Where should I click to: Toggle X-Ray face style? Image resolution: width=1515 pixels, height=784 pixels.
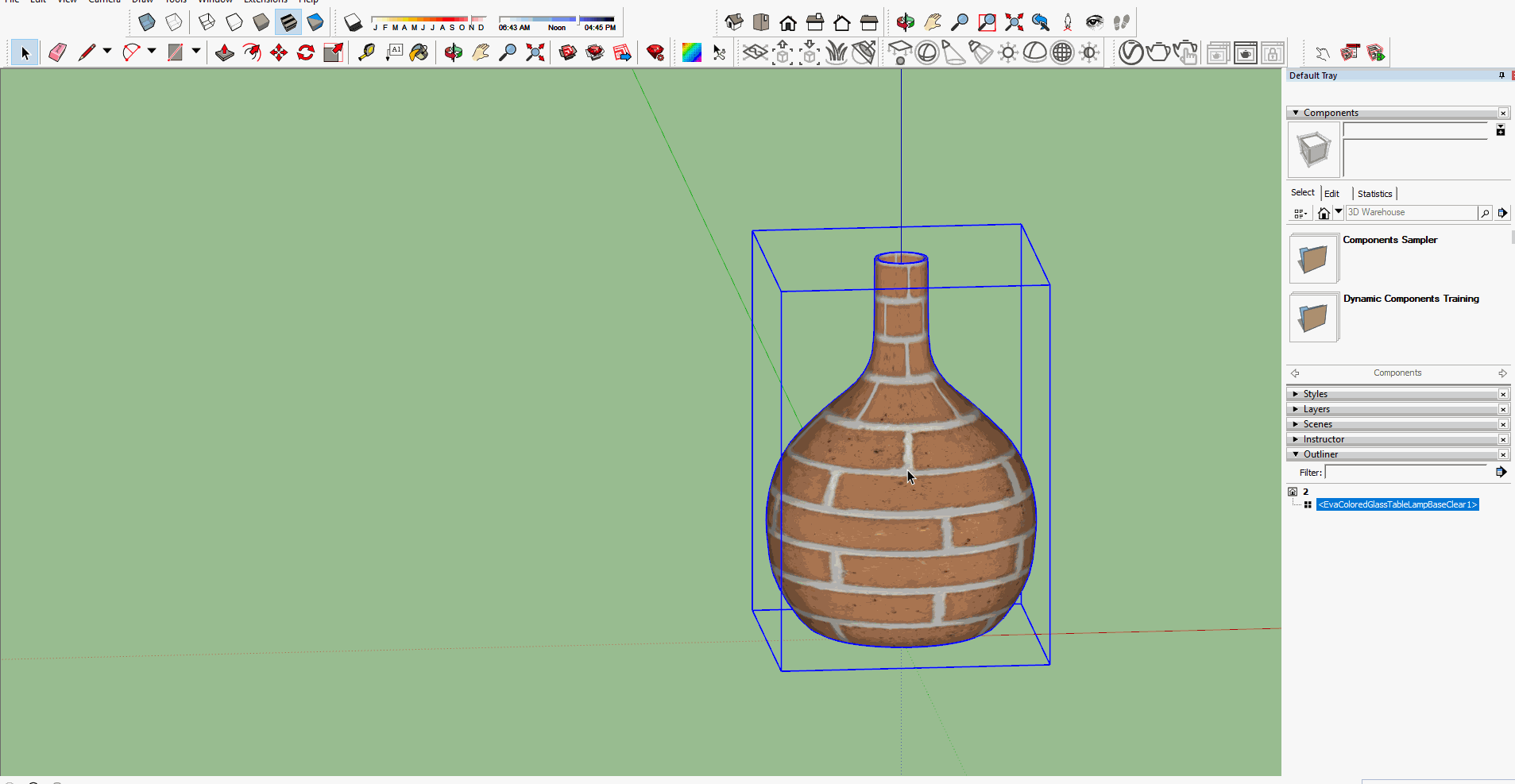[147, 22]
